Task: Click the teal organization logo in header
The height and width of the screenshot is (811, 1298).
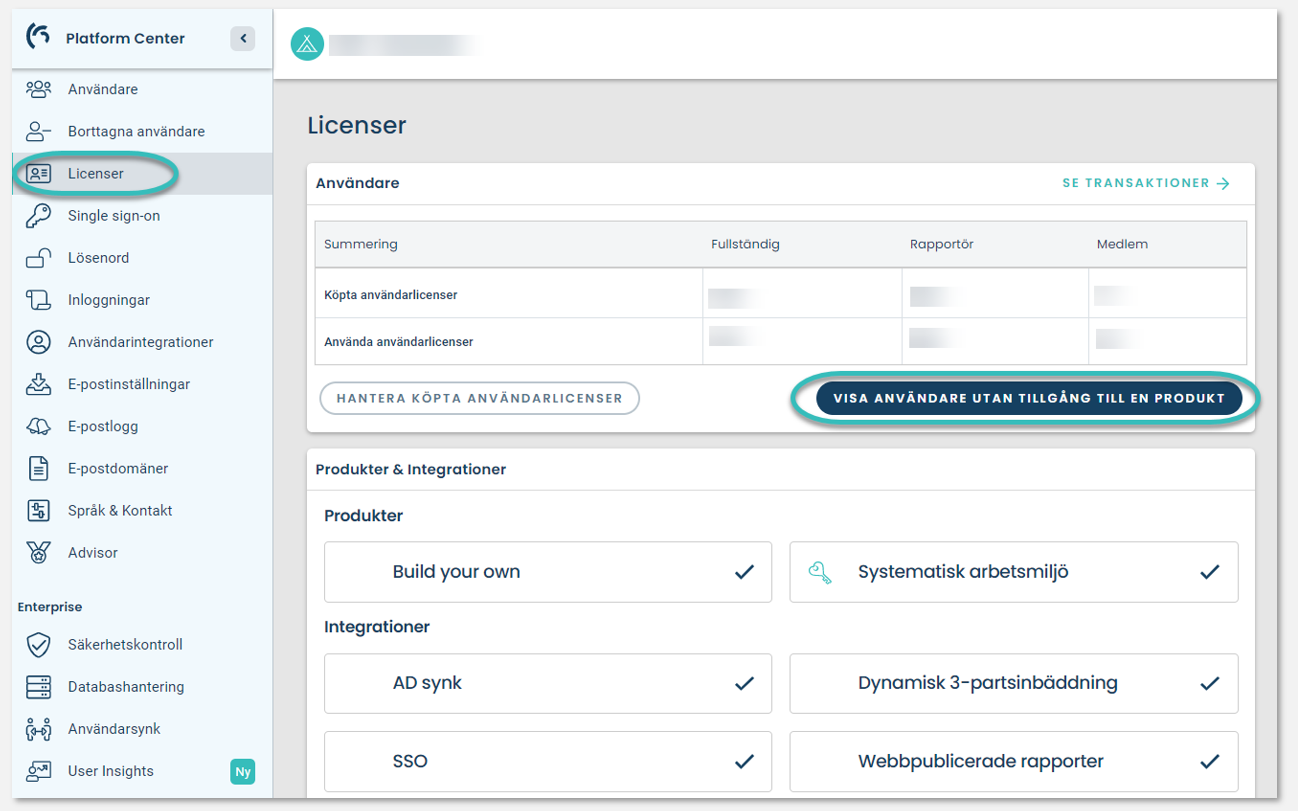Action: pyautogui.click(x=307, y=44)
